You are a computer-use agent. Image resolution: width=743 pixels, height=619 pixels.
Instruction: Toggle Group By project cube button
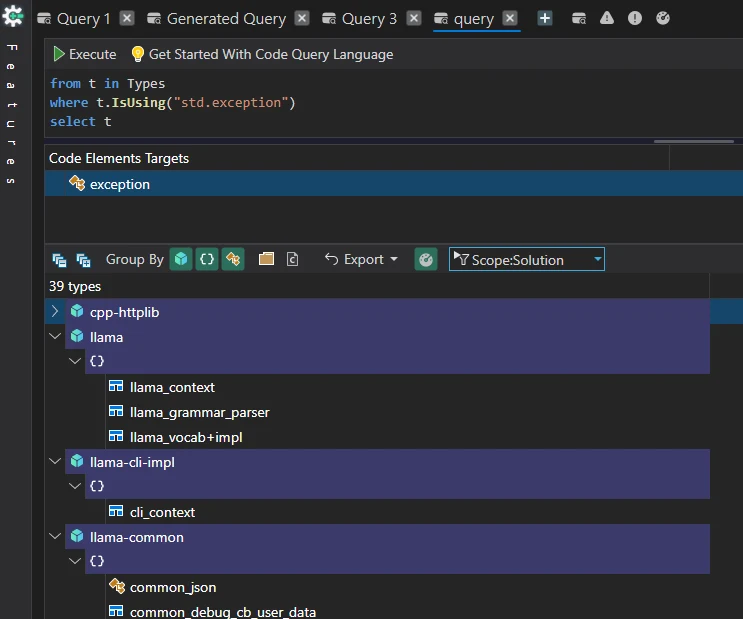181,259
